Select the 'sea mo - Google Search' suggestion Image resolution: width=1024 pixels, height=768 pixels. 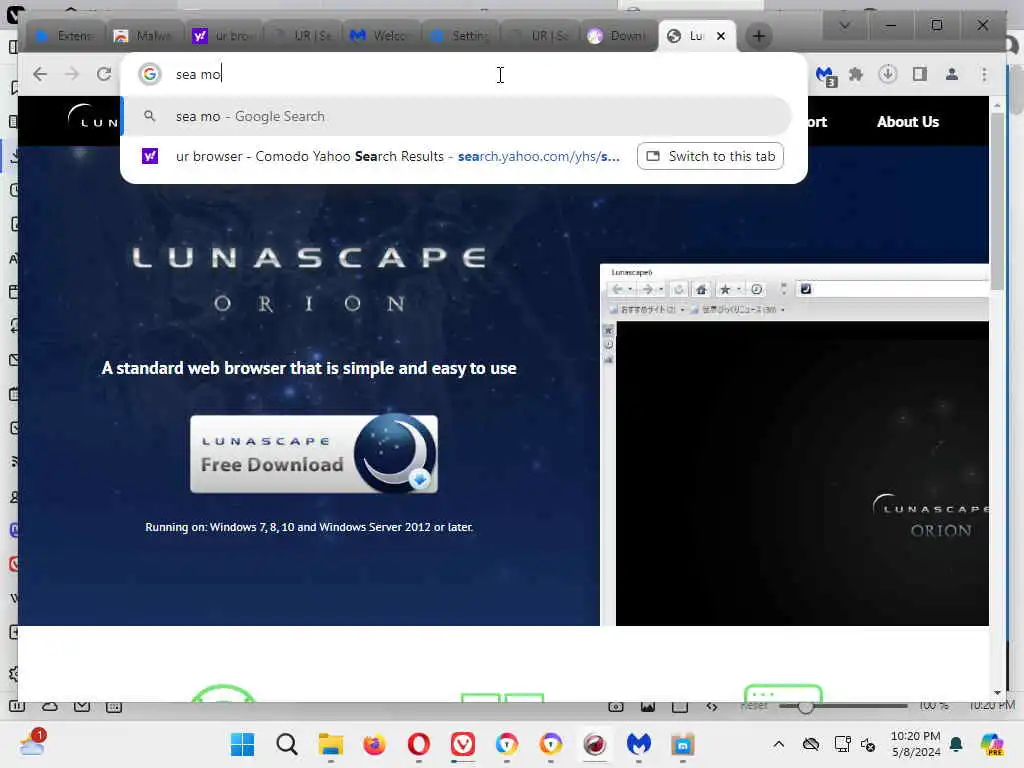click(x=457, y=116)
